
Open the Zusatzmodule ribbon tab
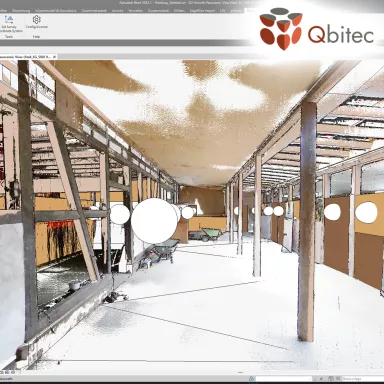click(158, 11)
